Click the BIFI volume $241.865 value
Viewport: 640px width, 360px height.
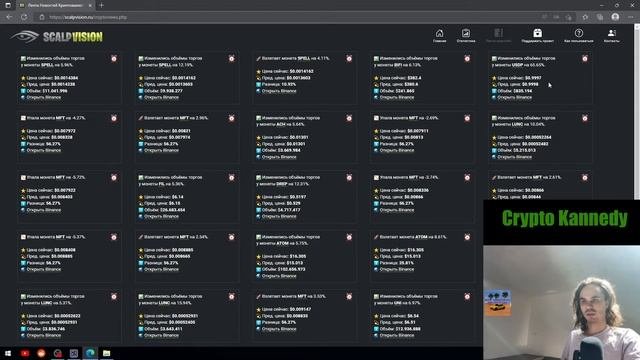(404, 91)
